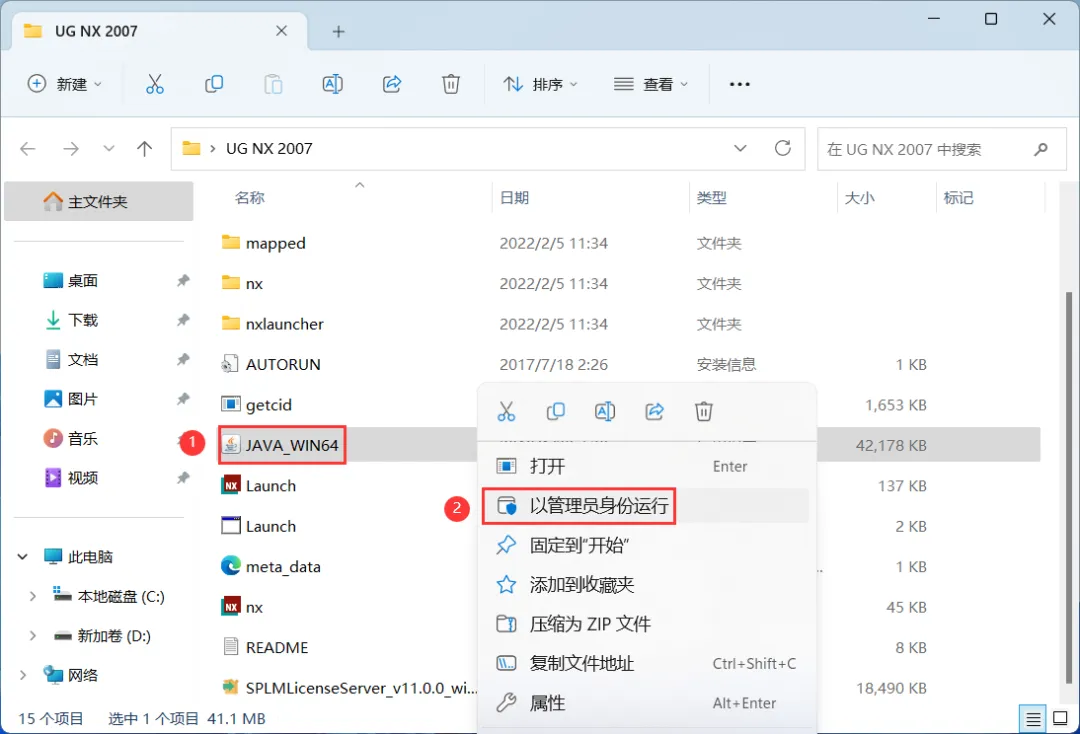This screenshot has width=1080, height=734.
Task: Click the vertical scrollbar of the file list
Action: pyautogui.click(x=1068, y=486)
